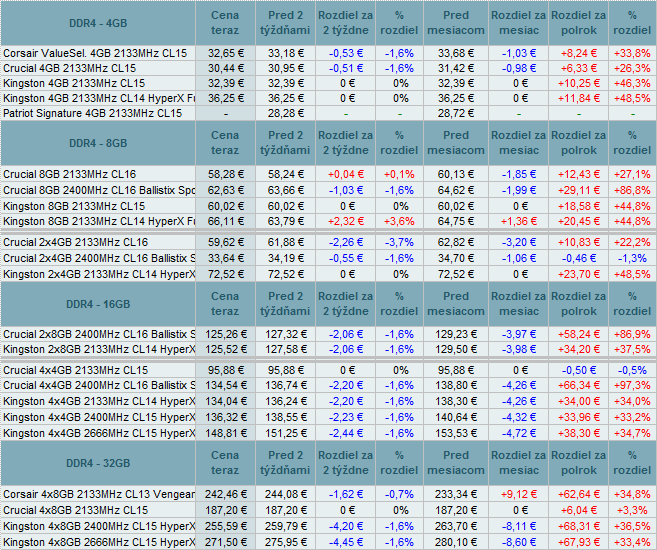Click the +86,8% percent difference cell
The height and width of the screenshot is (550, 657).
click(632, 190)
